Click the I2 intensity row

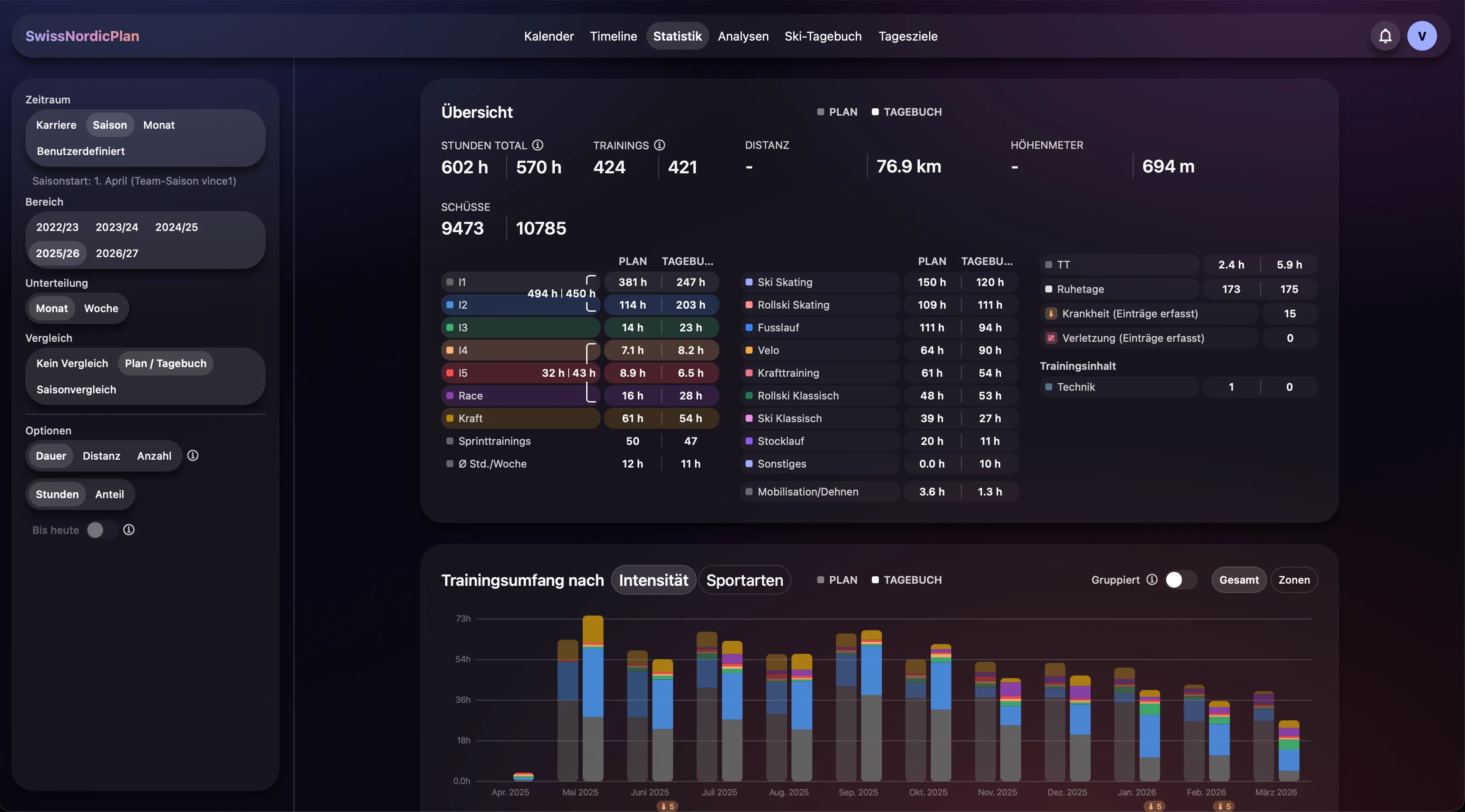click(x=580, y=305)
